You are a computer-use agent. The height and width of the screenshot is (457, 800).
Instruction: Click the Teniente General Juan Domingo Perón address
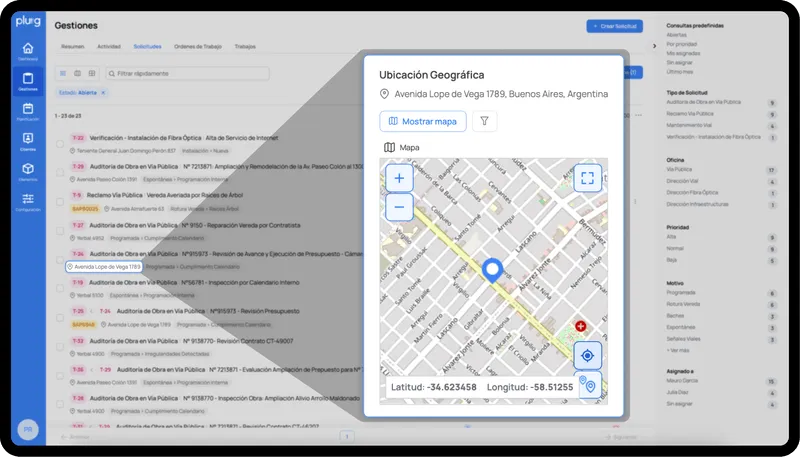pos(123,151)
